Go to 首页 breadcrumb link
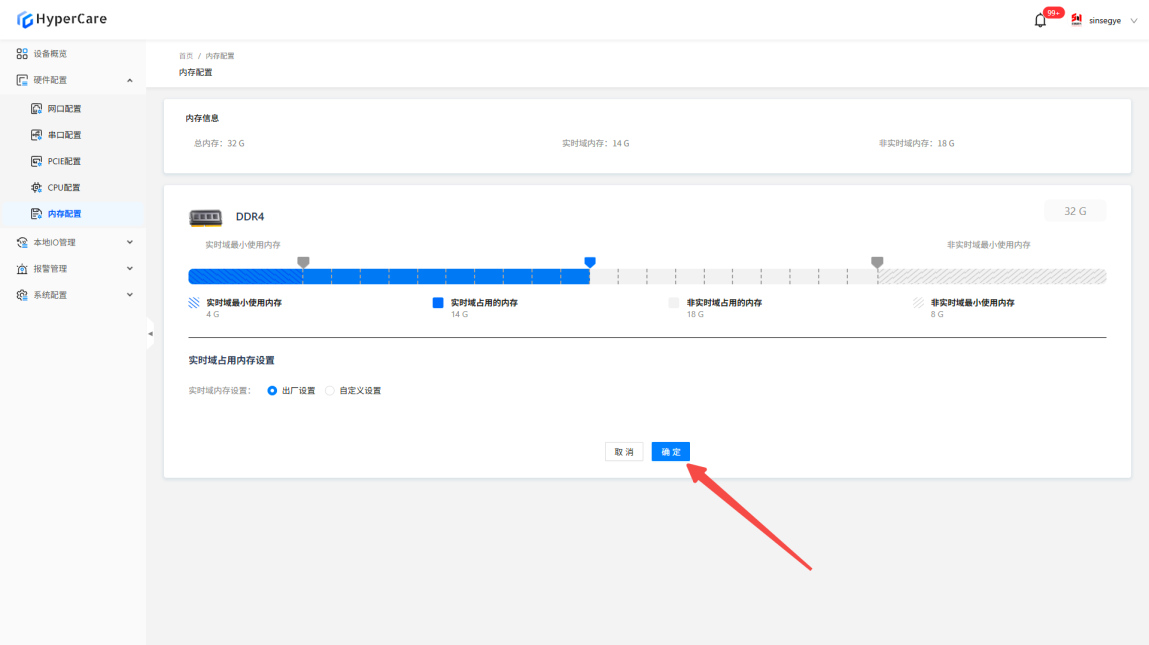 coord(186,56)
